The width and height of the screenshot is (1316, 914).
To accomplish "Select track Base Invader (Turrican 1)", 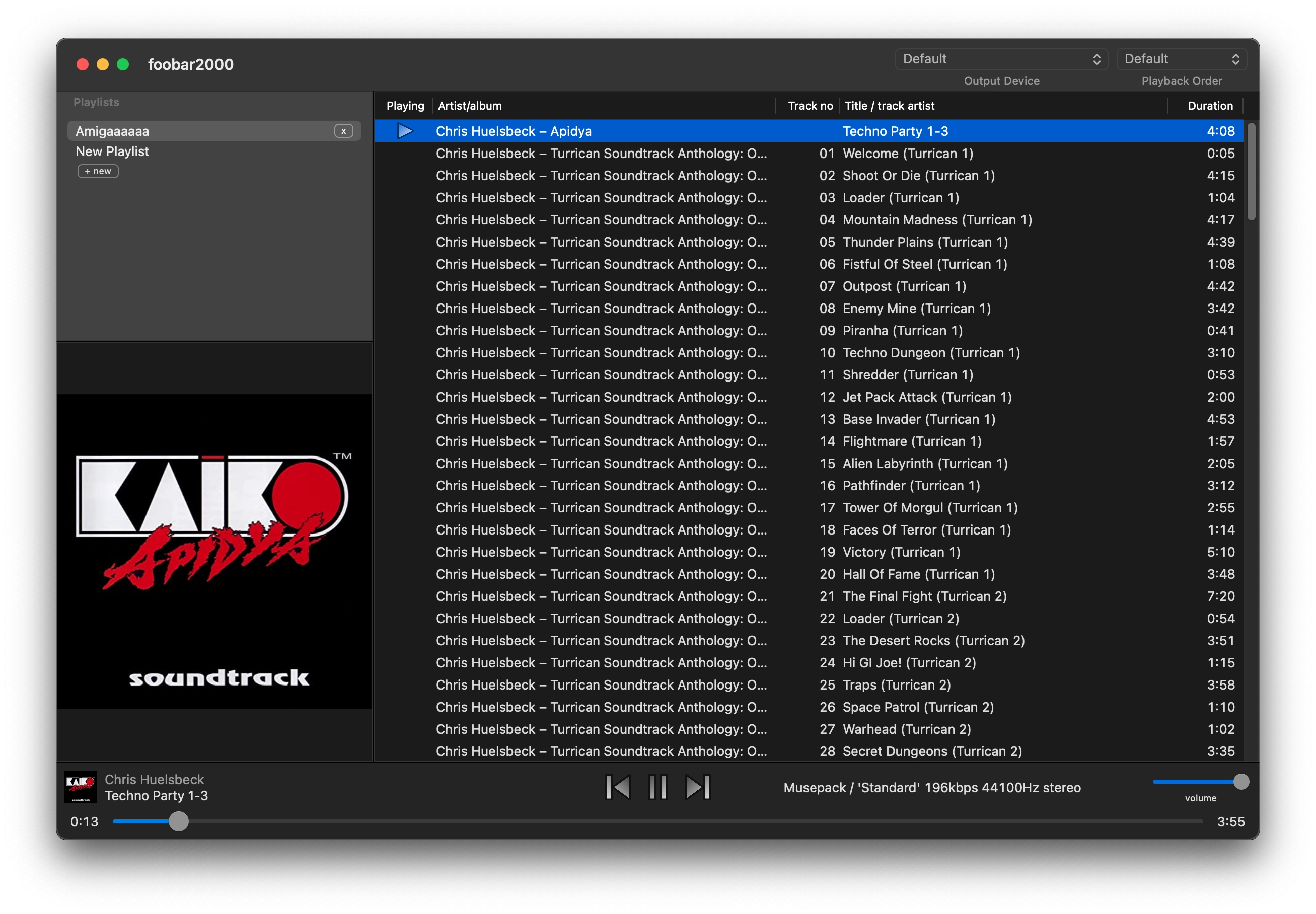I will coord(809,419).
